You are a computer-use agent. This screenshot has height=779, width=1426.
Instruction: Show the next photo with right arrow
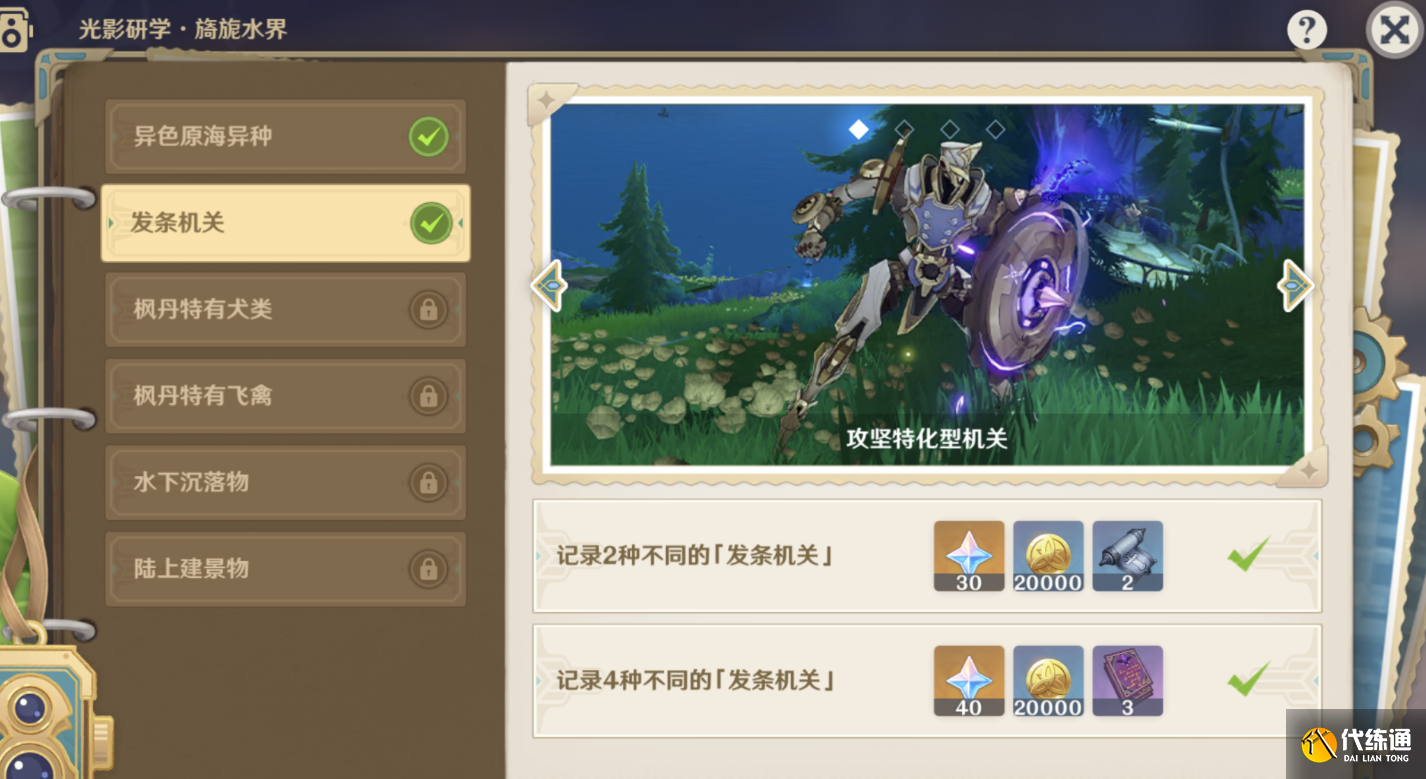point(1295,286)
